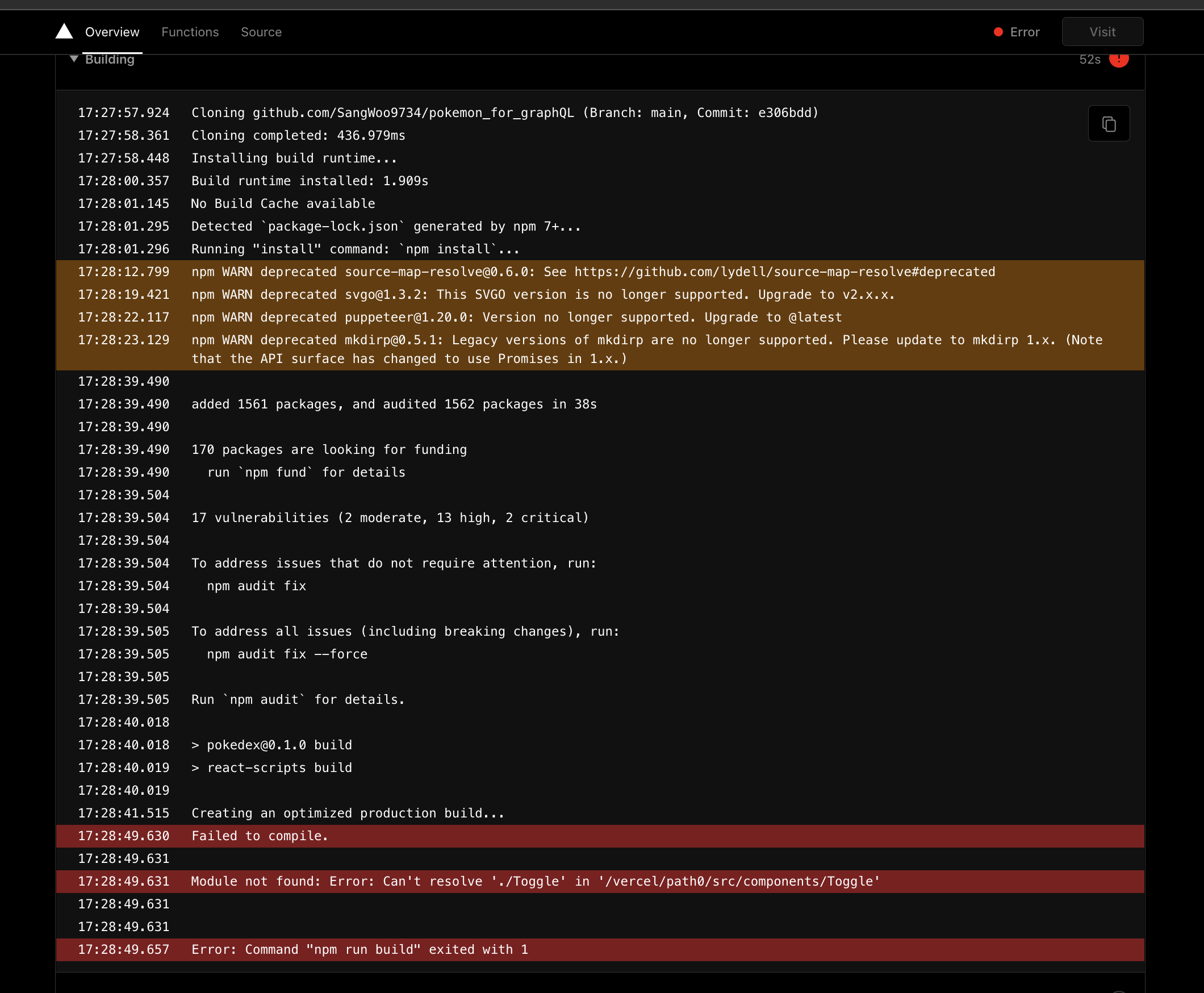Switch to the Functions tab
Image resolution: width=1204 pixels, height=993 pixels.
[190, 32]
